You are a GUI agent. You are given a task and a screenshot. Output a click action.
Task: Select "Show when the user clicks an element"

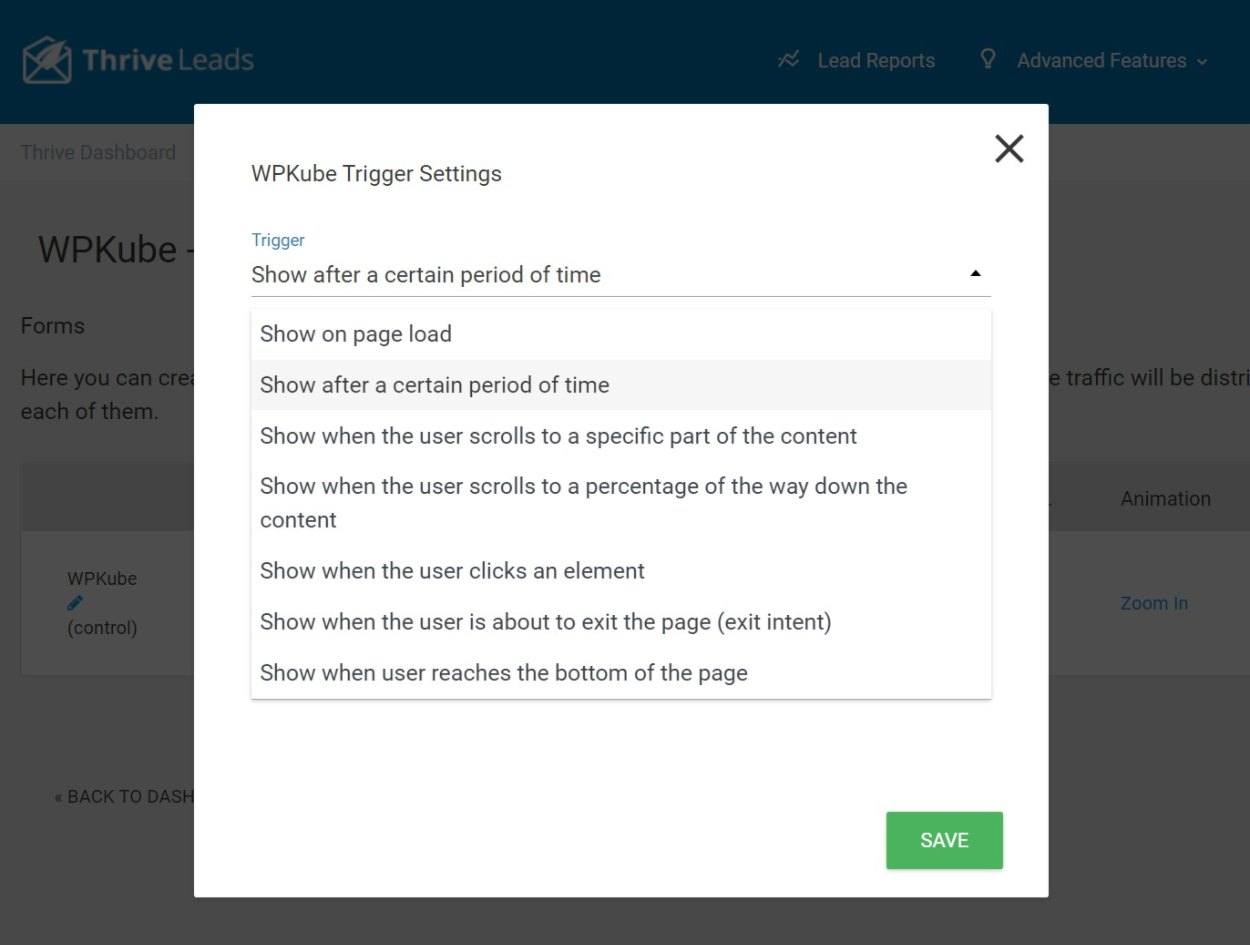621,571
